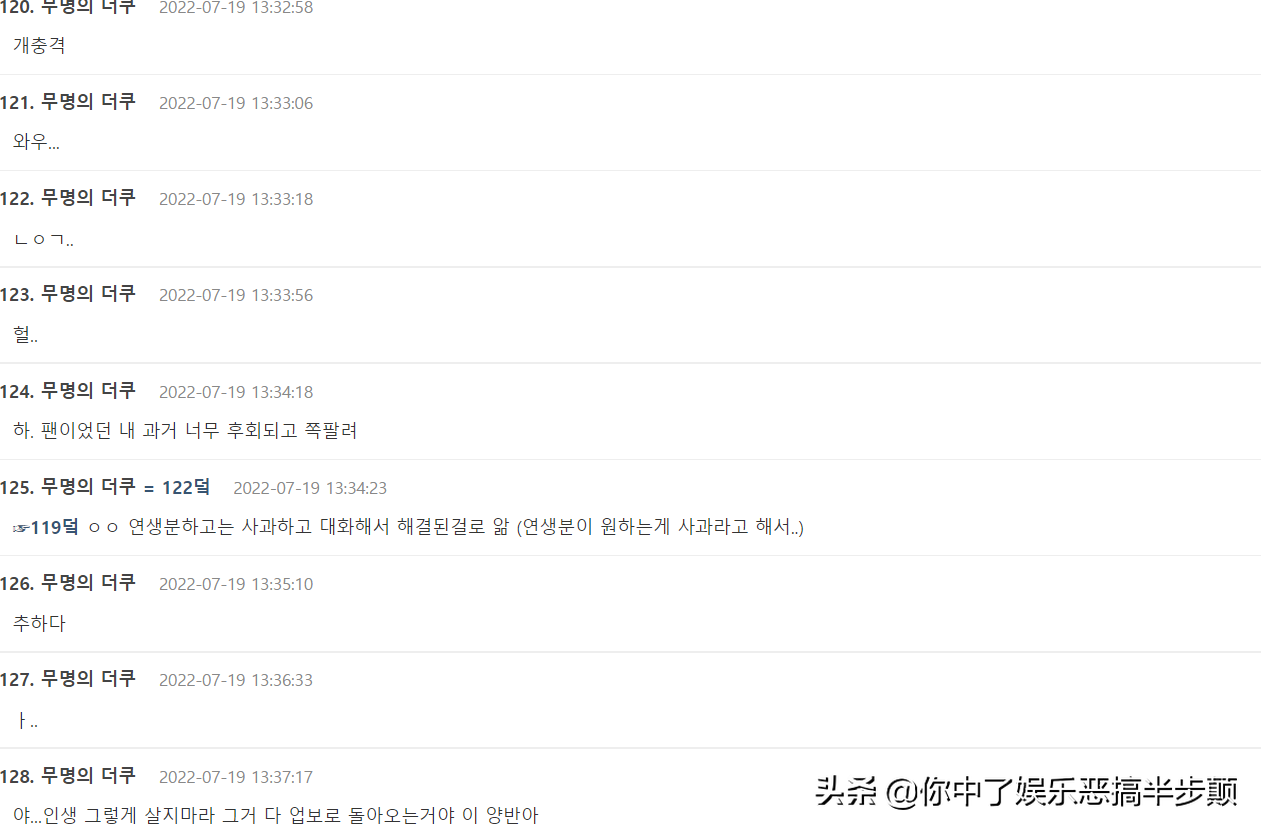Click the 13:33:06 timestamp on comment 121
Image resolution: width=1261 pixels, height=831 pixels.
[236, 103]
